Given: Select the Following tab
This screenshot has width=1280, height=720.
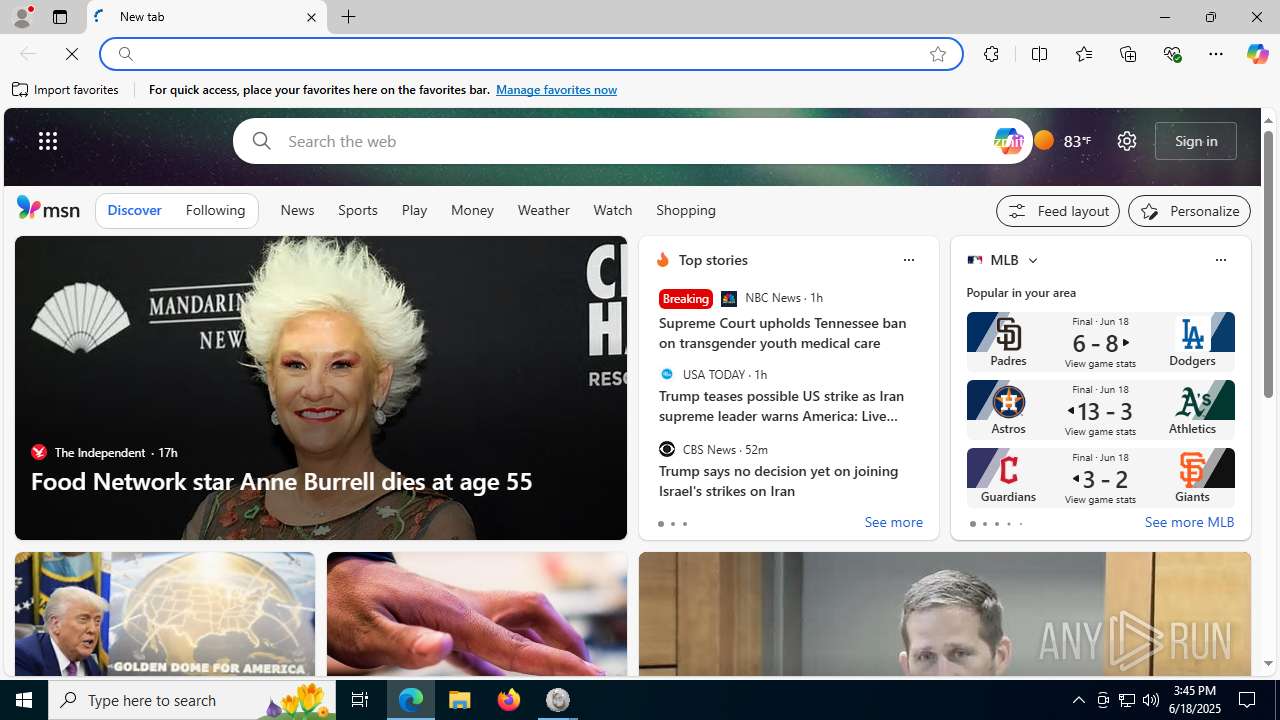Looking at the screenshot, I should [215, 211].
